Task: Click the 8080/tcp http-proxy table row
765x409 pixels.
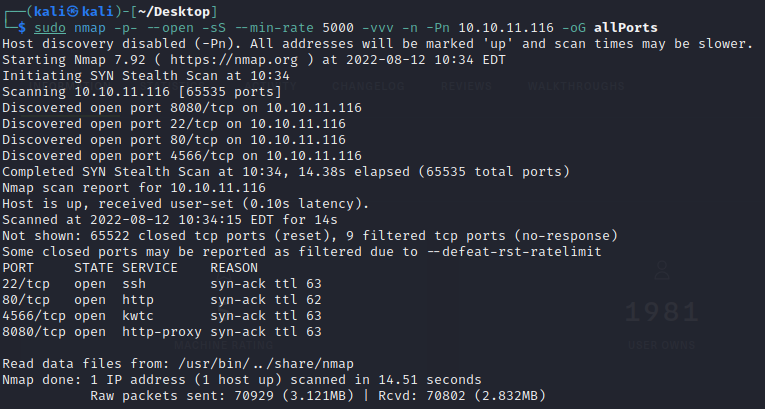Action: coord(162,332)
